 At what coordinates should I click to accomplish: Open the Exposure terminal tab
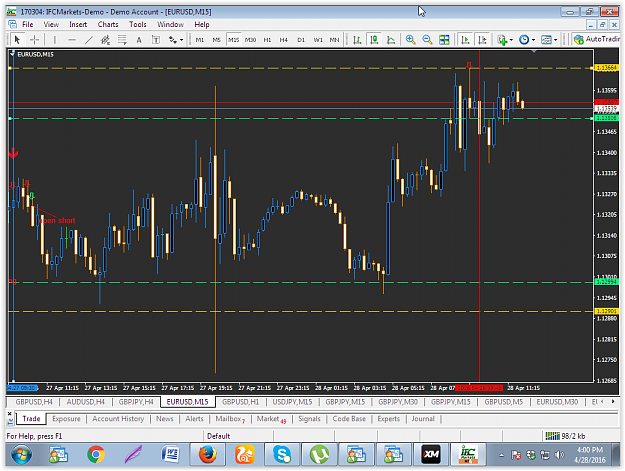(66, 419)
